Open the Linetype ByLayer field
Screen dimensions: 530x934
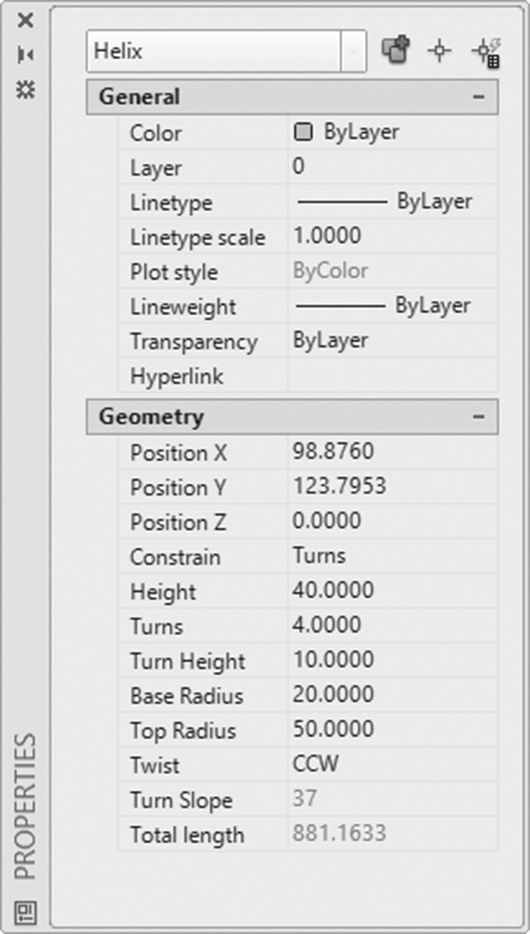(393, 202)
